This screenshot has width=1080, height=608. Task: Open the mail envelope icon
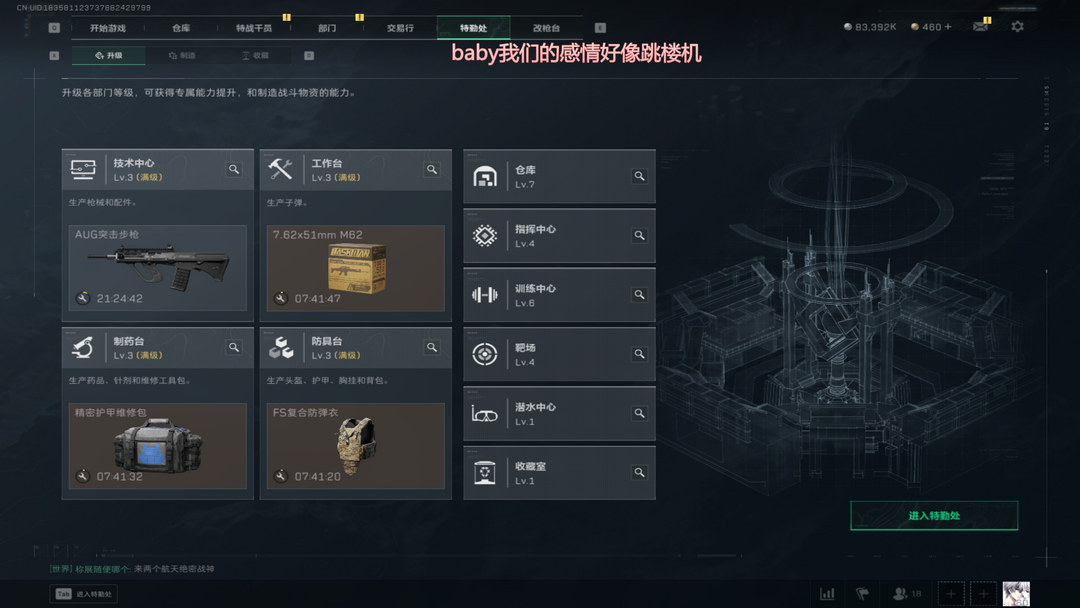(x=980, y=27)
